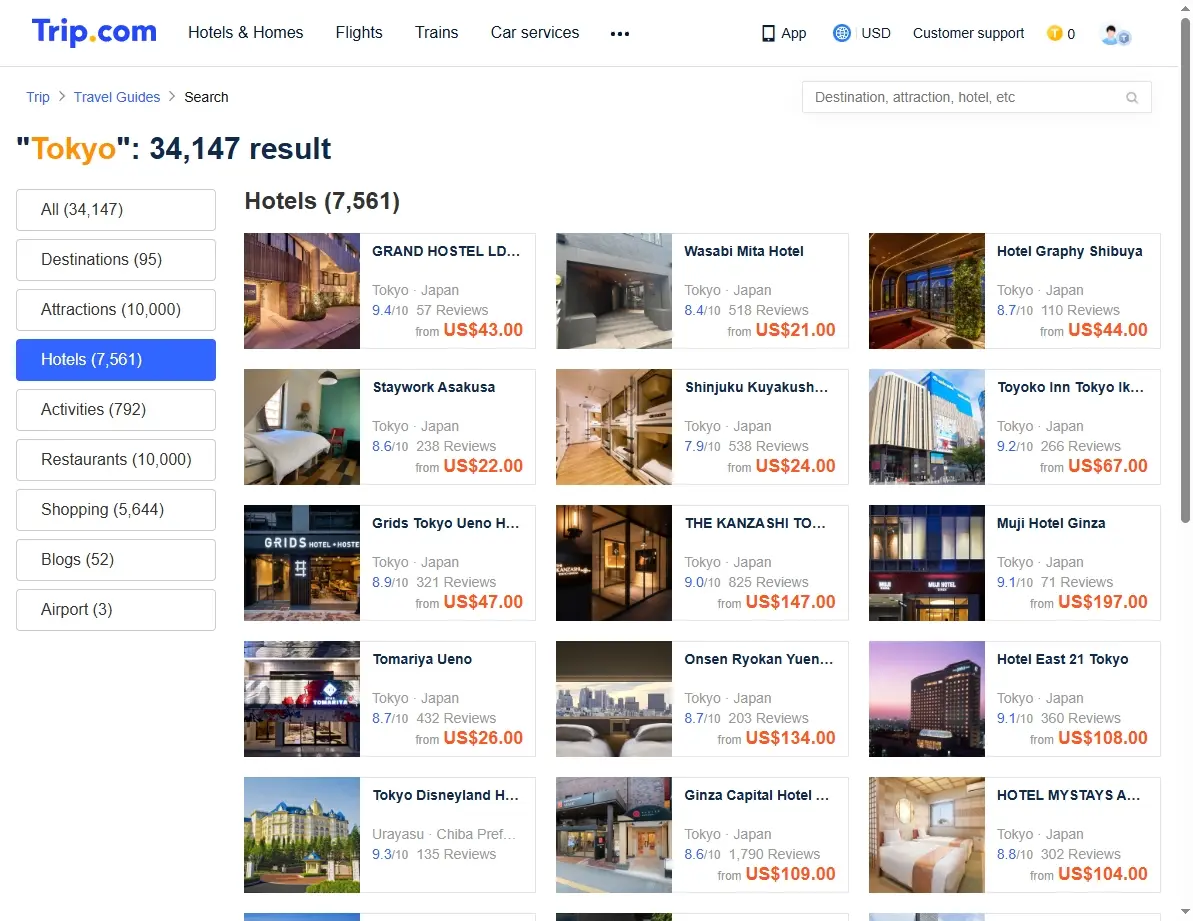Show Airport (3) results
This screenshot has height=921, width=1193.
point(116,609)
